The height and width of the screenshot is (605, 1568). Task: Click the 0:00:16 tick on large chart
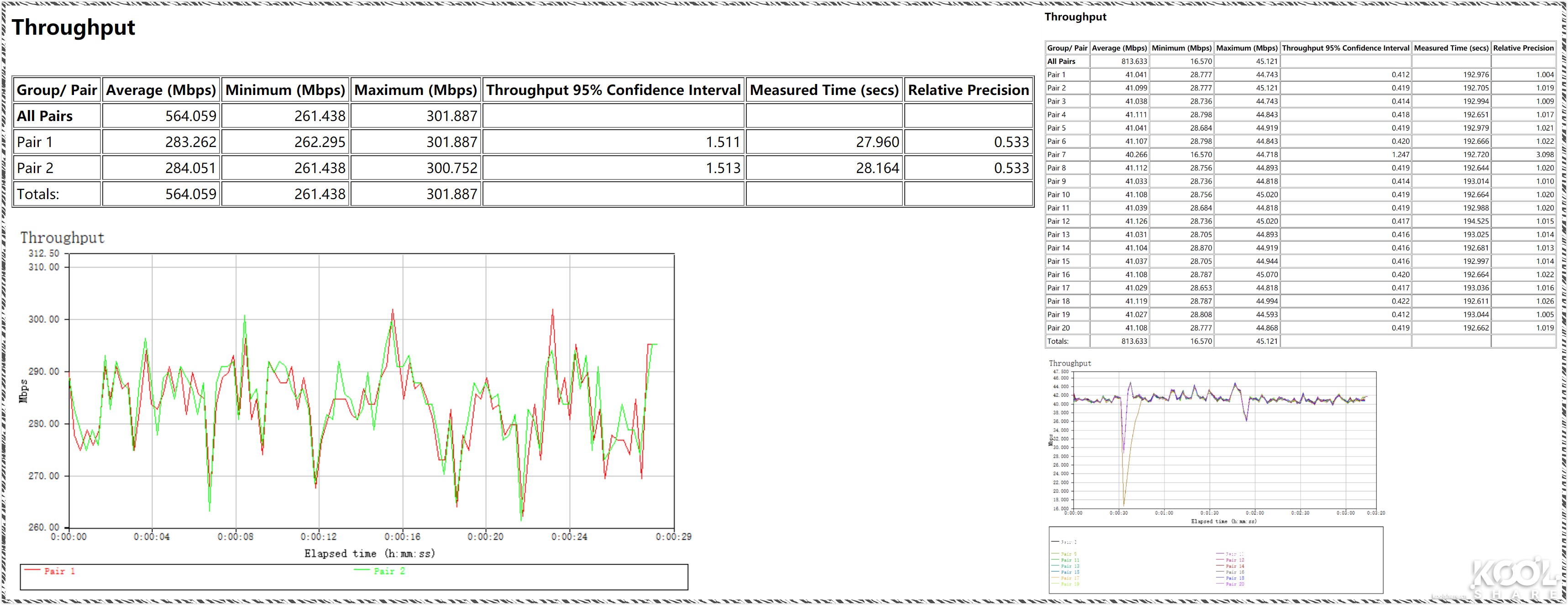point(402,537)
